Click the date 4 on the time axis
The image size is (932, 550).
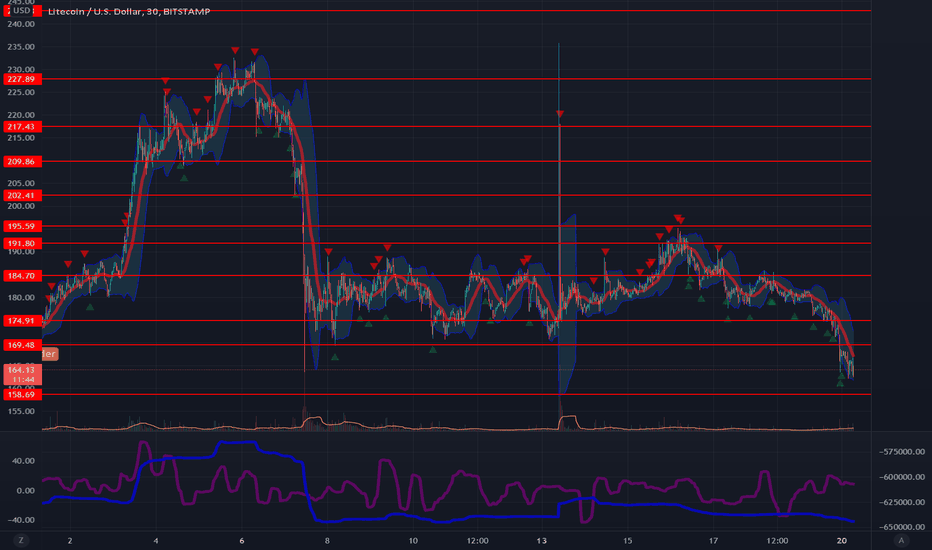pyautogui.click(x=156, y=540)
